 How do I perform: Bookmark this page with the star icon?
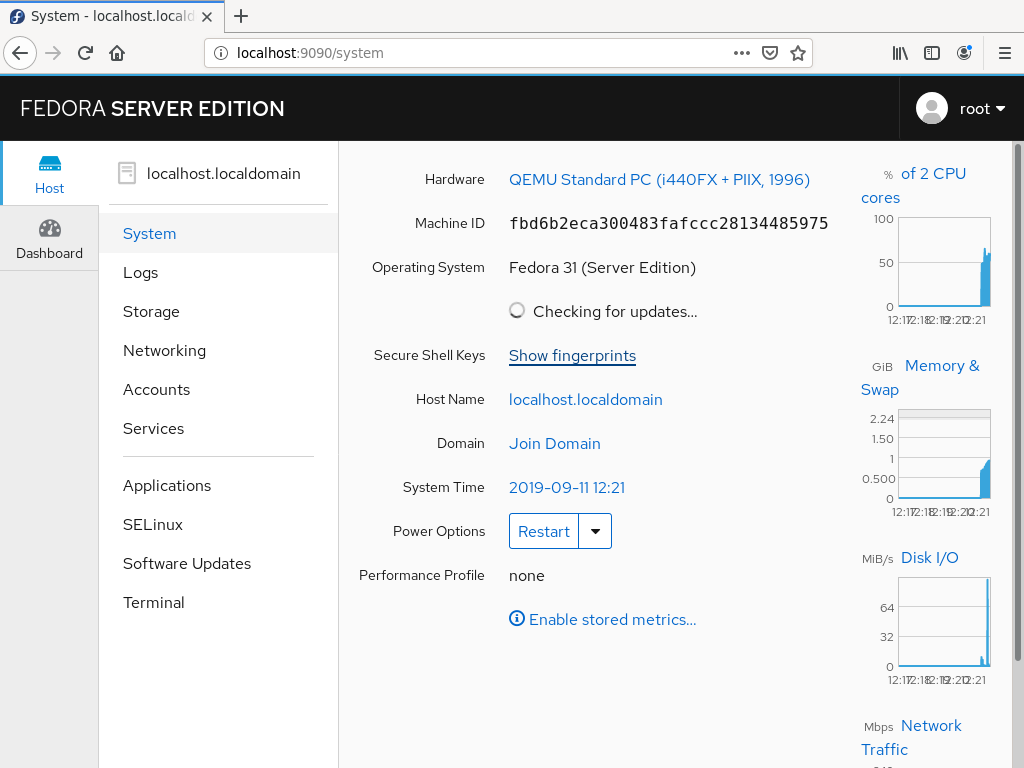(x=797, y=53)
